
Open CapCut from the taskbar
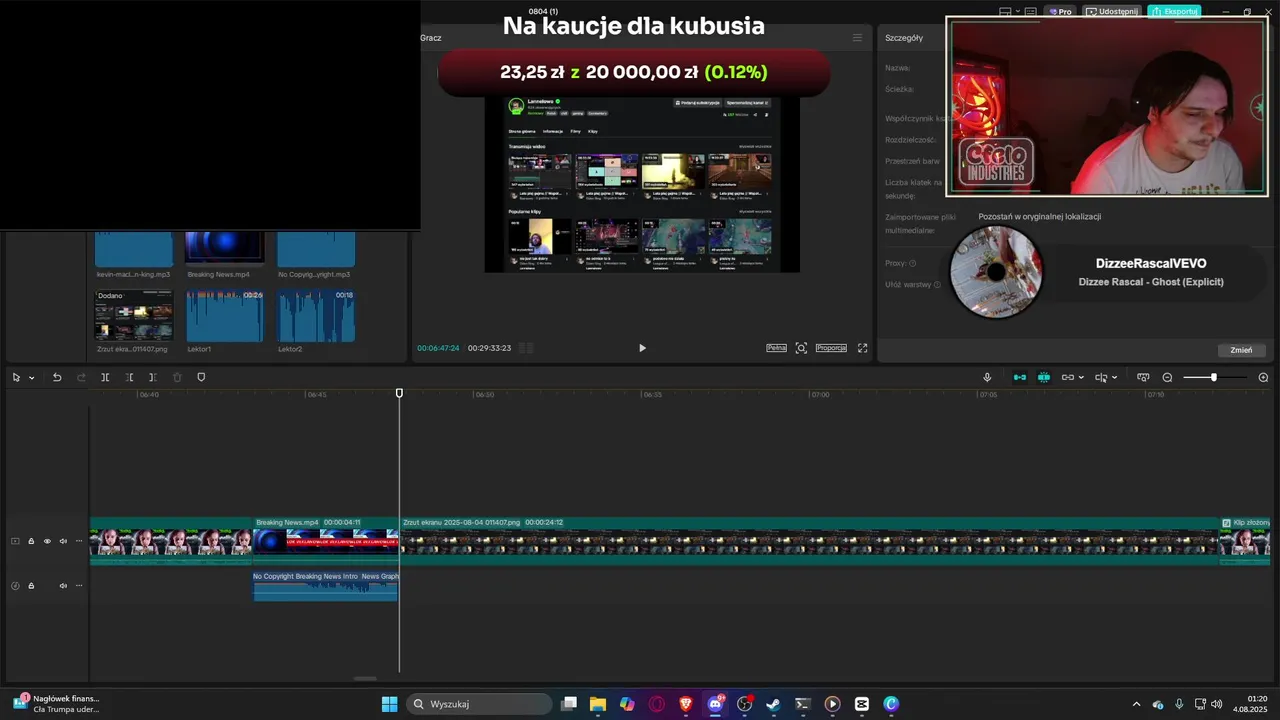point(862,704)
